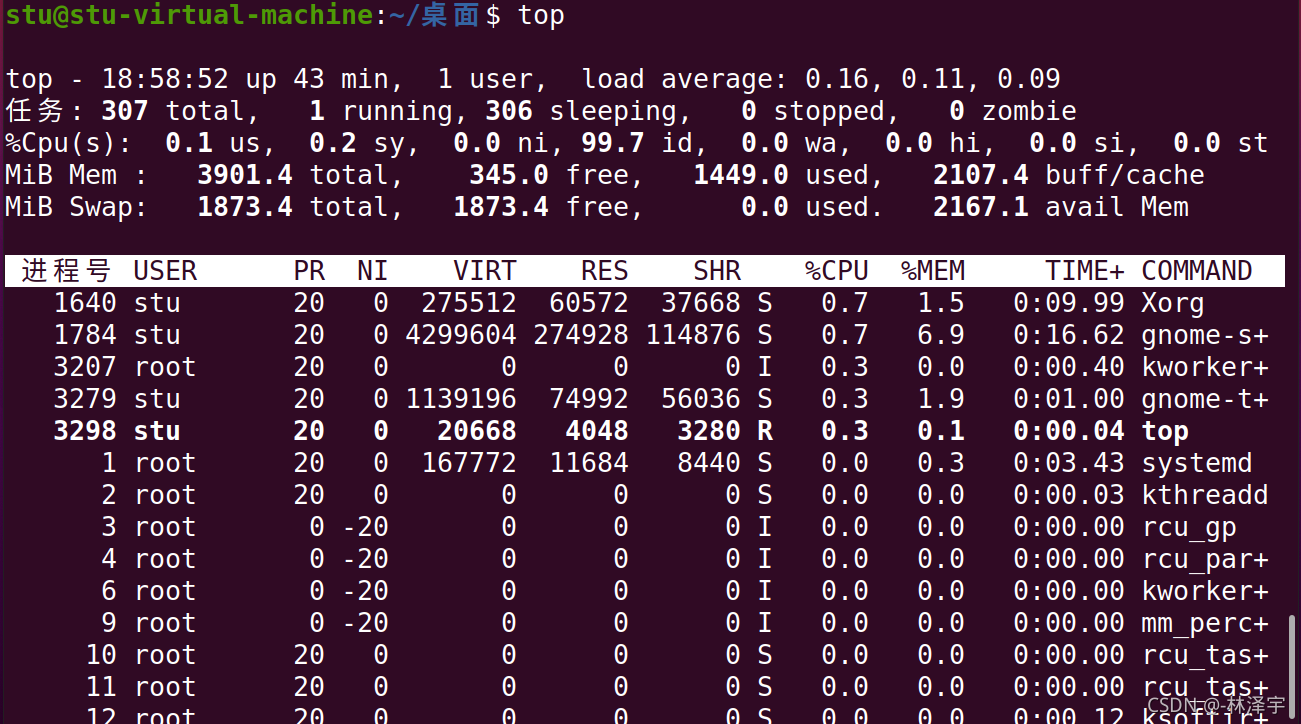Click the 进程号 column header
Viewport: 1301px width, 724px height.
(x=66, y=271)
